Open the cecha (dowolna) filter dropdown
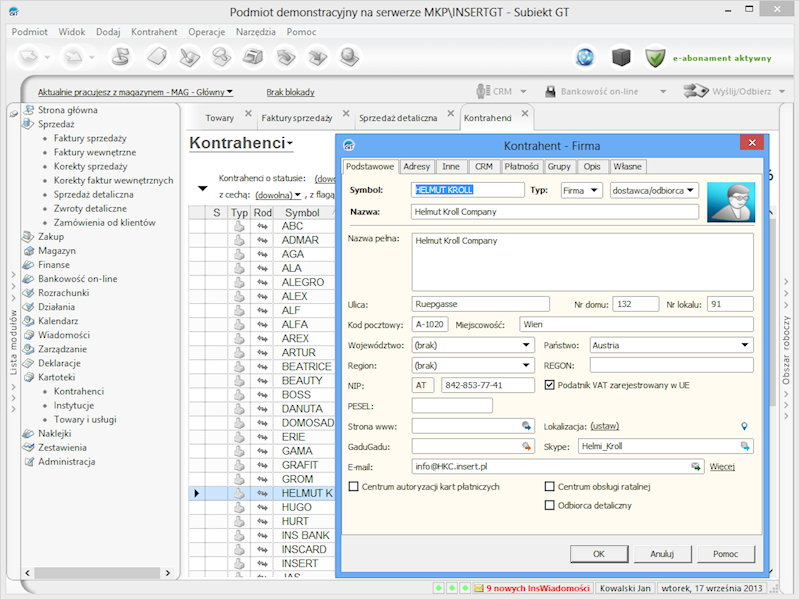Viewport: 800px width, 600px height. (x=278, y=195)
